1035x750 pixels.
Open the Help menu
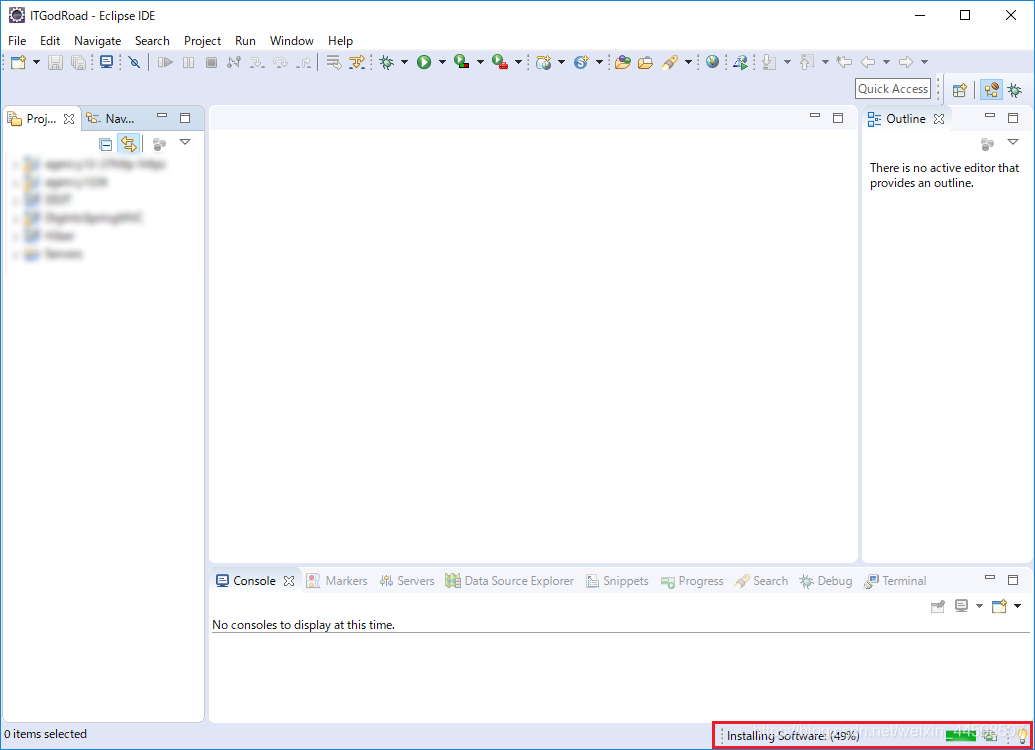coord(341,41)
